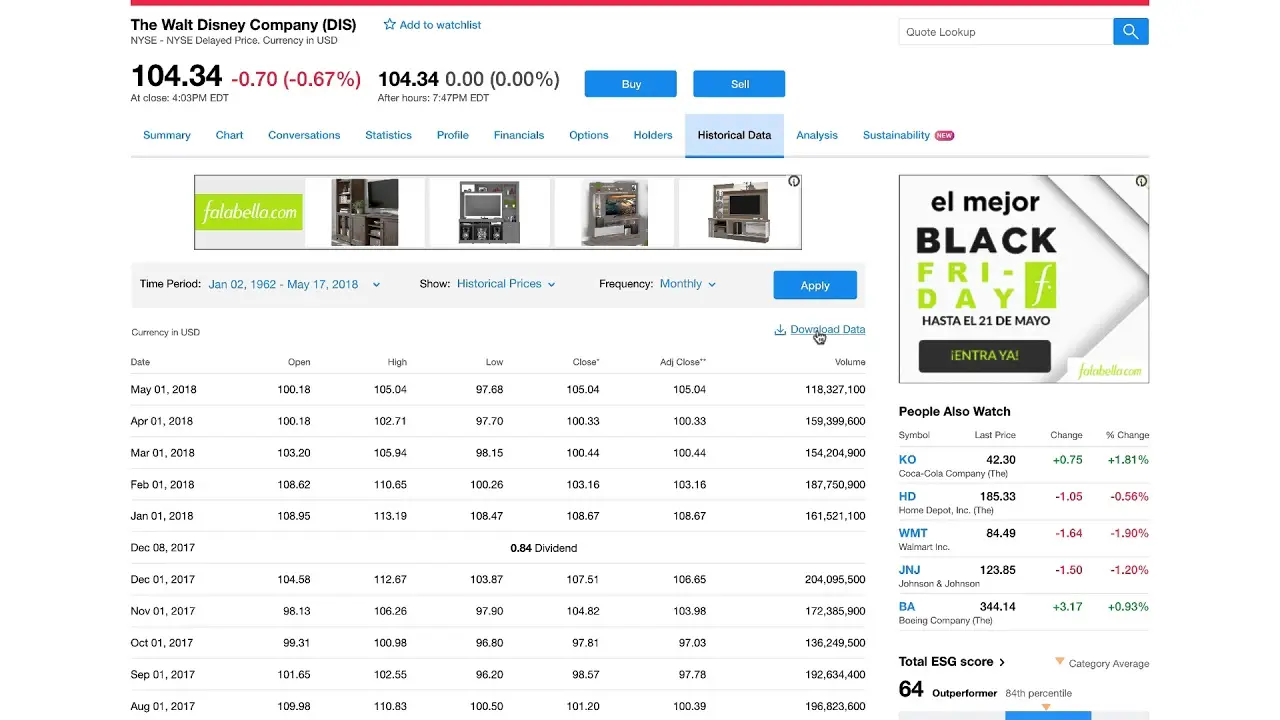The image size is (1280, 720).
Task: Click the ad info icon on falabella banner
Action: coord(793,182)
